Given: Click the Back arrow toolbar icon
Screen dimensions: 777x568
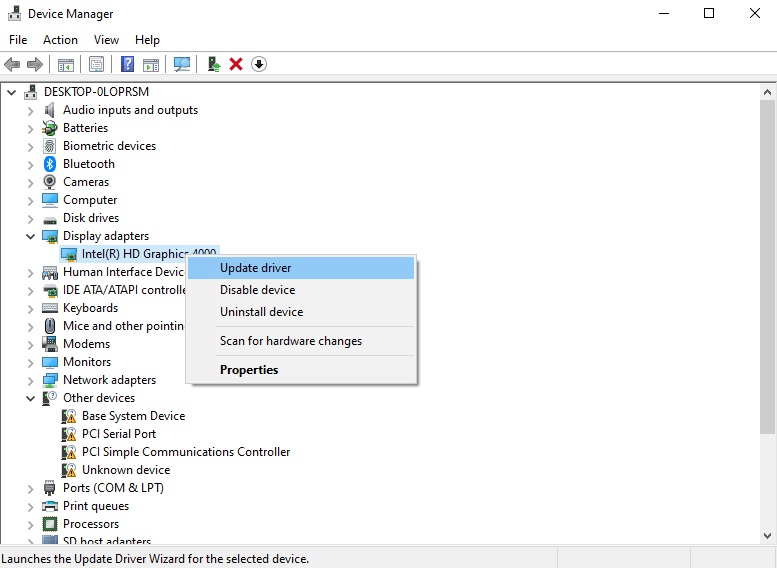Looking at the screenshot, I should click(12, 64).
